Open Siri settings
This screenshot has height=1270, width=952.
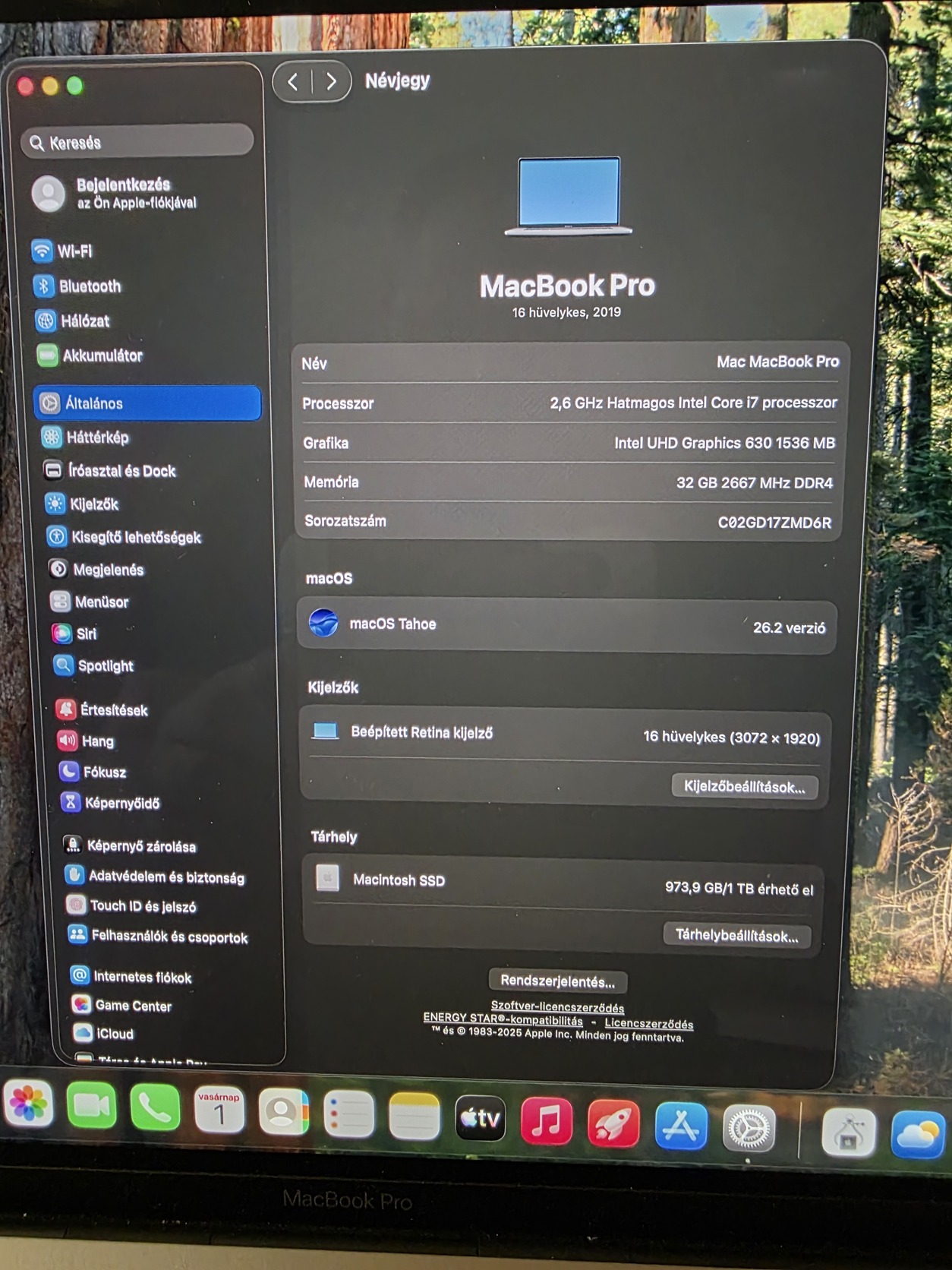pyautogui.click(x=74, y=633)
